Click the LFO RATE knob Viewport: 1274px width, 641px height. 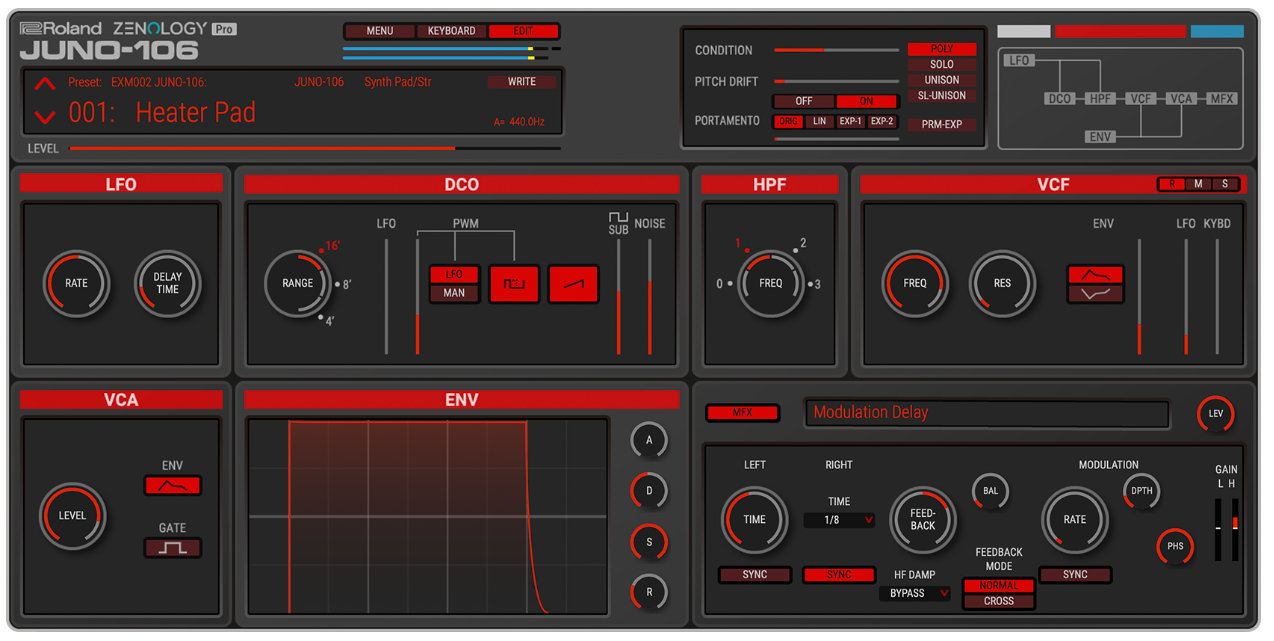point(76,284)
